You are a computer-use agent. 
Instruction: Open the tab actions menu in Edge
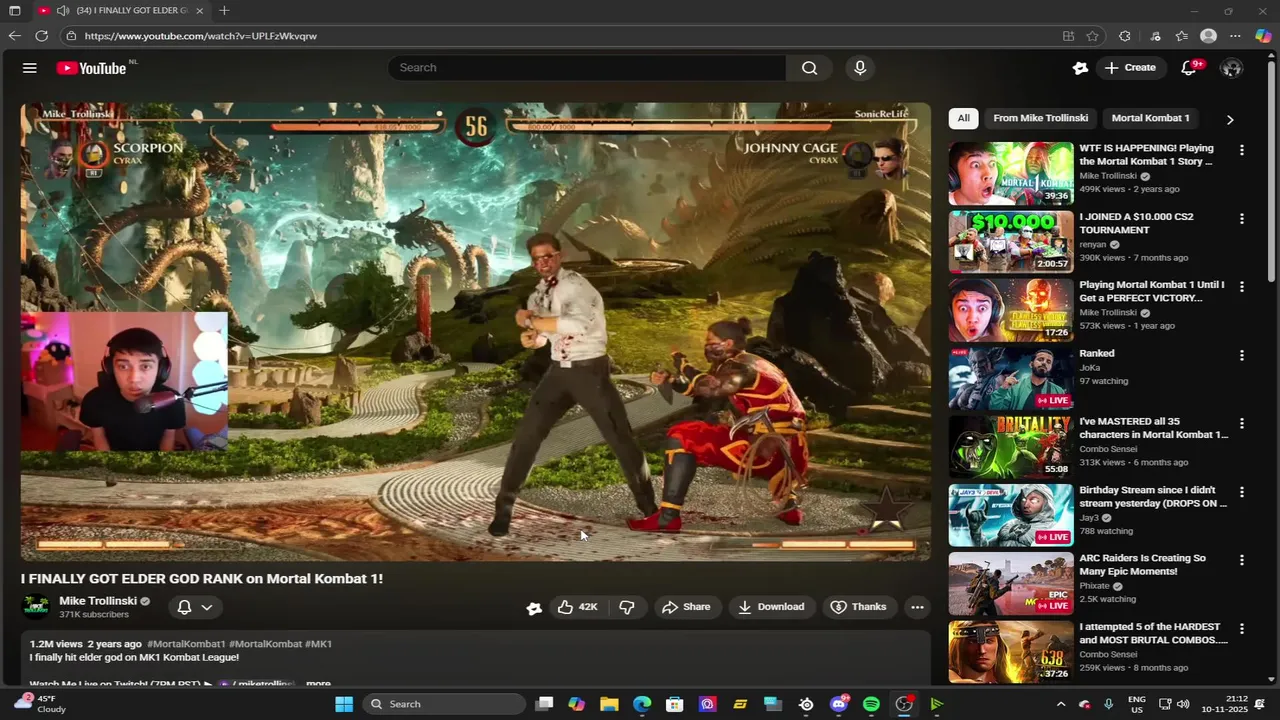click(x=15, y=10)
